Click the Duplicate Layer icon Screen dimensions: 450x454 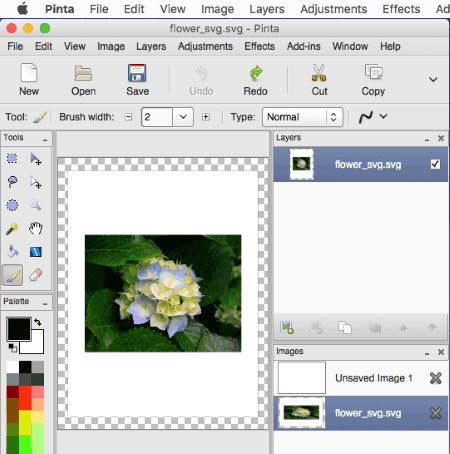click(x=345, y=328)
